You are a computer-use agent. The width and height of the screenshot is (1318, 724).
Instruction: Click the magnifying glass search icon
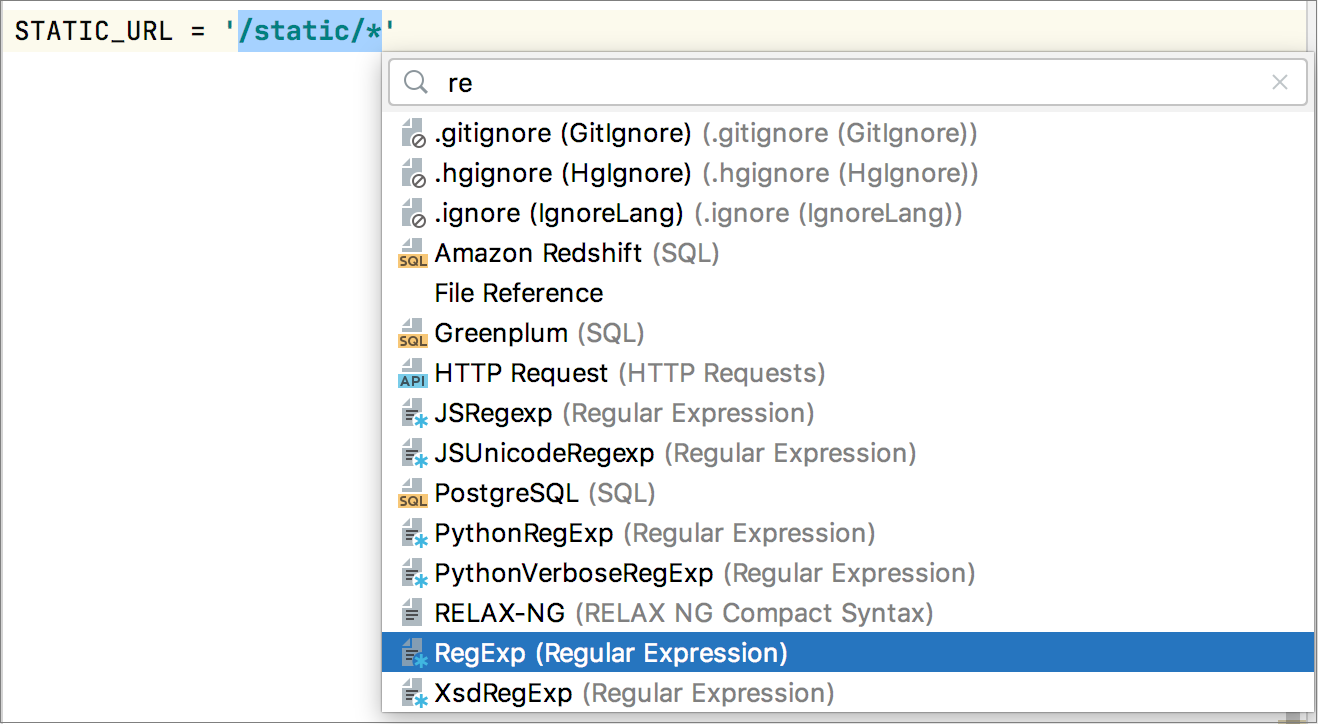(415, 82)
